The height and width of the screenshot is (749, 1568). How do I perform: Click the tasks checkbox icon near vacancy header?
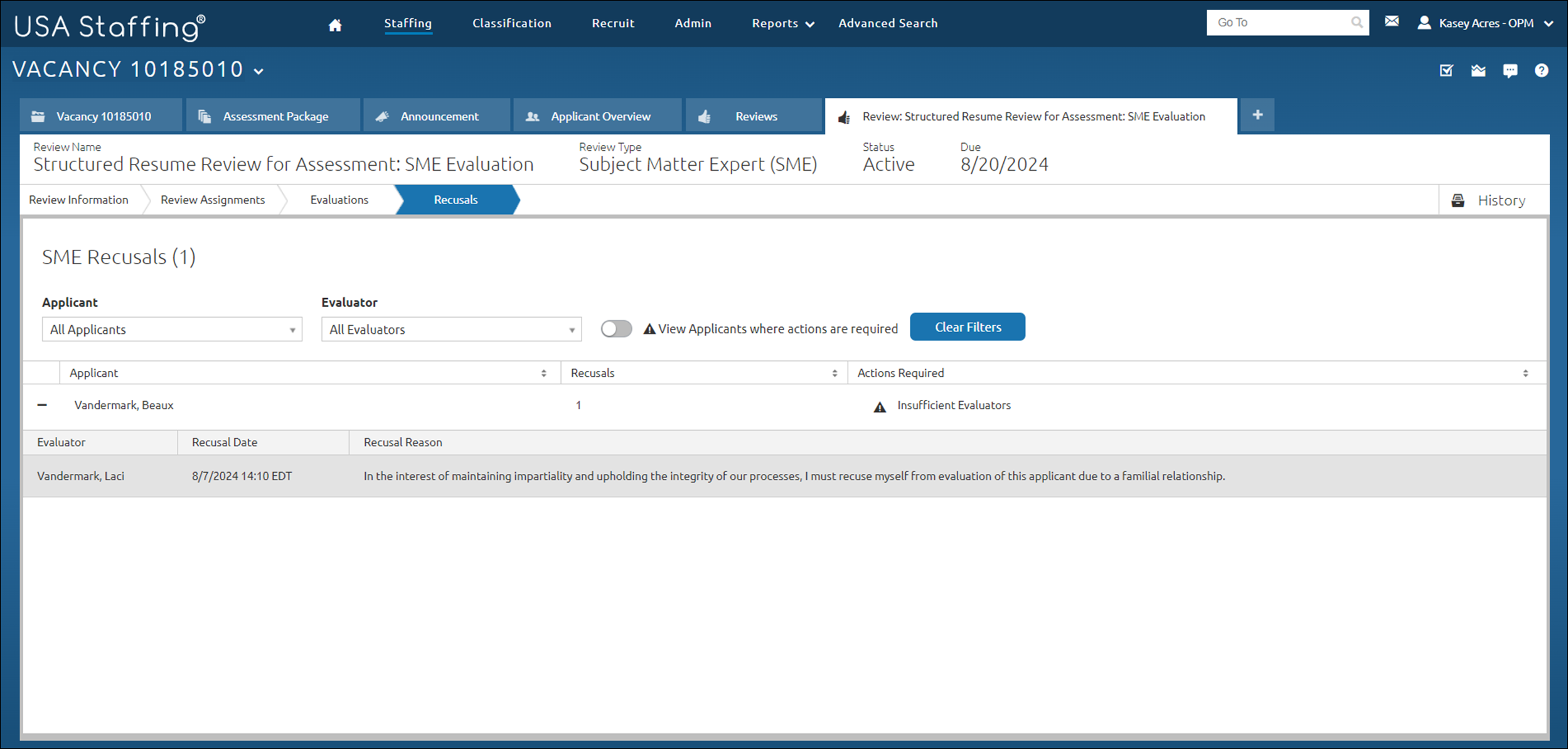(1446, 70)
